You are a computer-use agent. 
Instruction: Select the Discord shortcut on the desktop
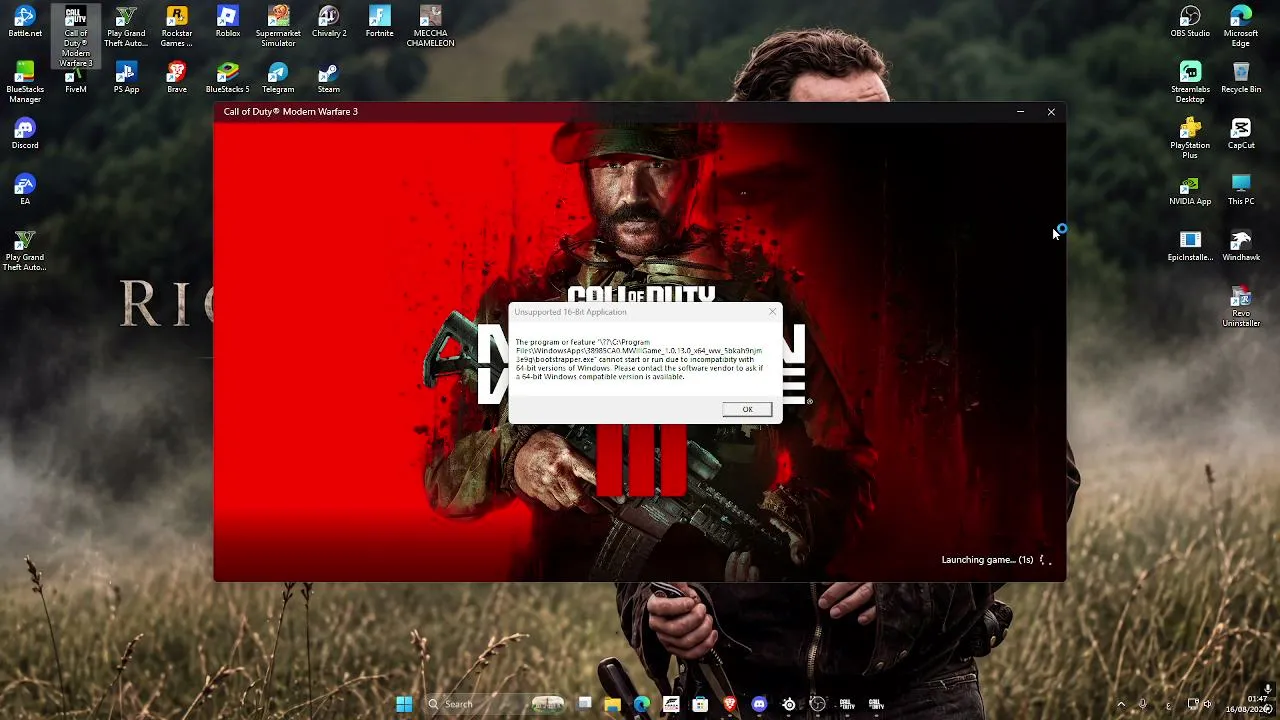[x=25, y=134]
